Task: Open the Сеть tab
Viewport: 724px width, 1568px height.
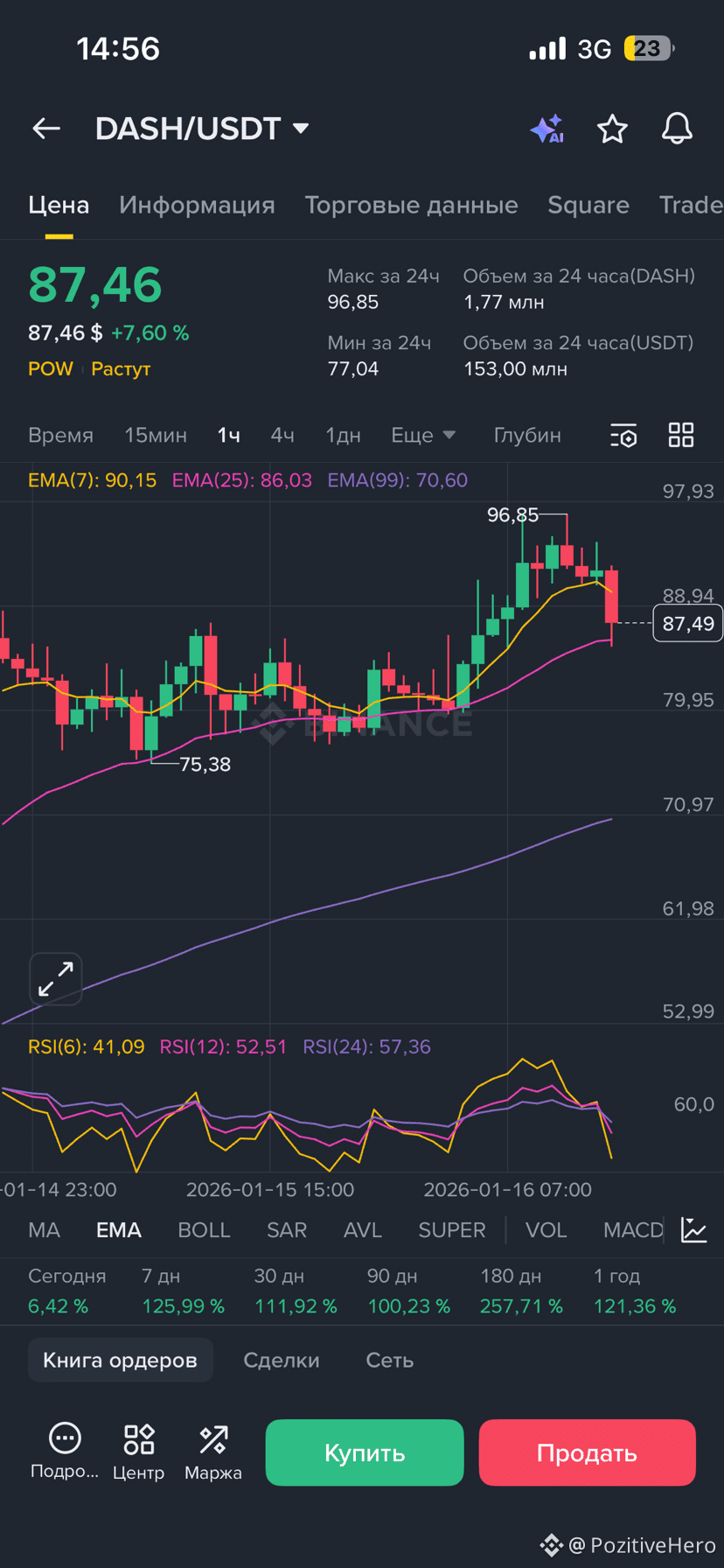Action: (389, 1360)
